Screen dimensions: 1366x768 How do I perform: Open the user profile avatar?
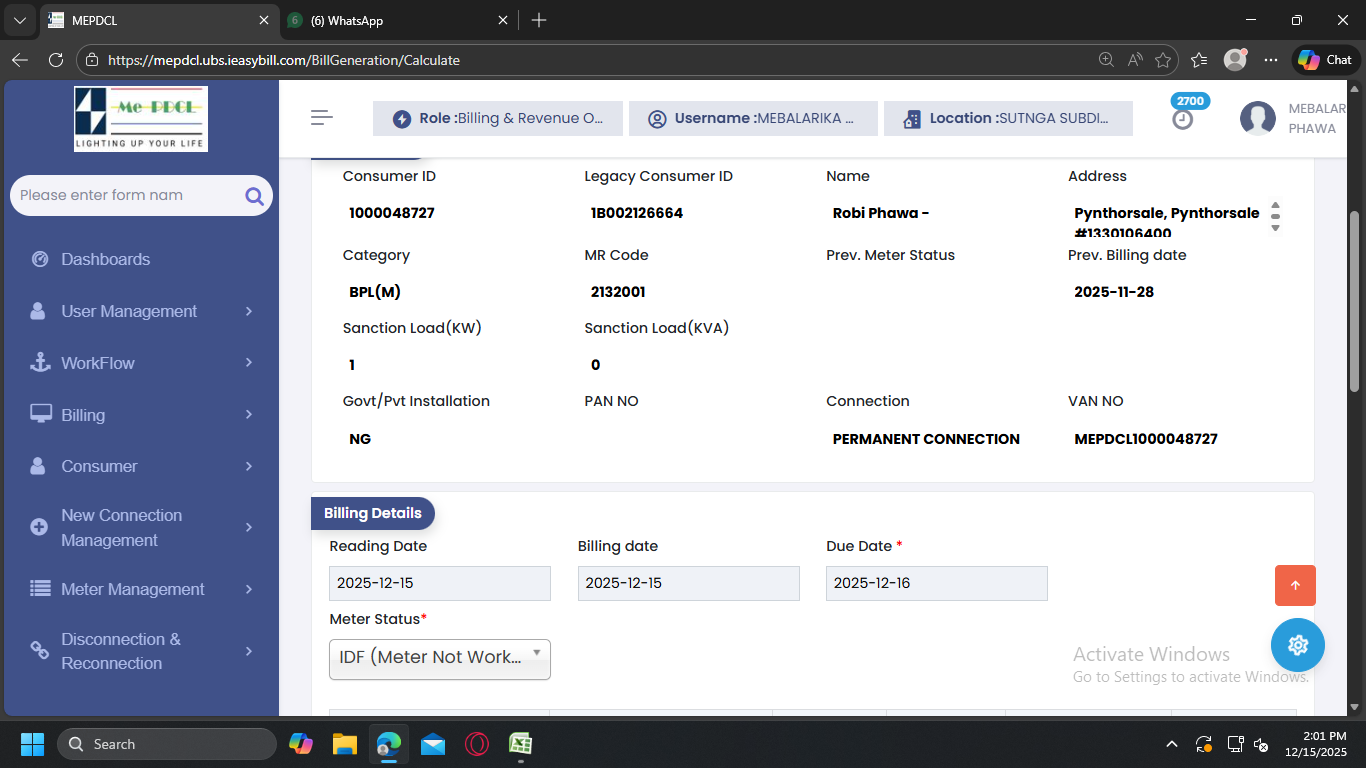point(1257,119)
